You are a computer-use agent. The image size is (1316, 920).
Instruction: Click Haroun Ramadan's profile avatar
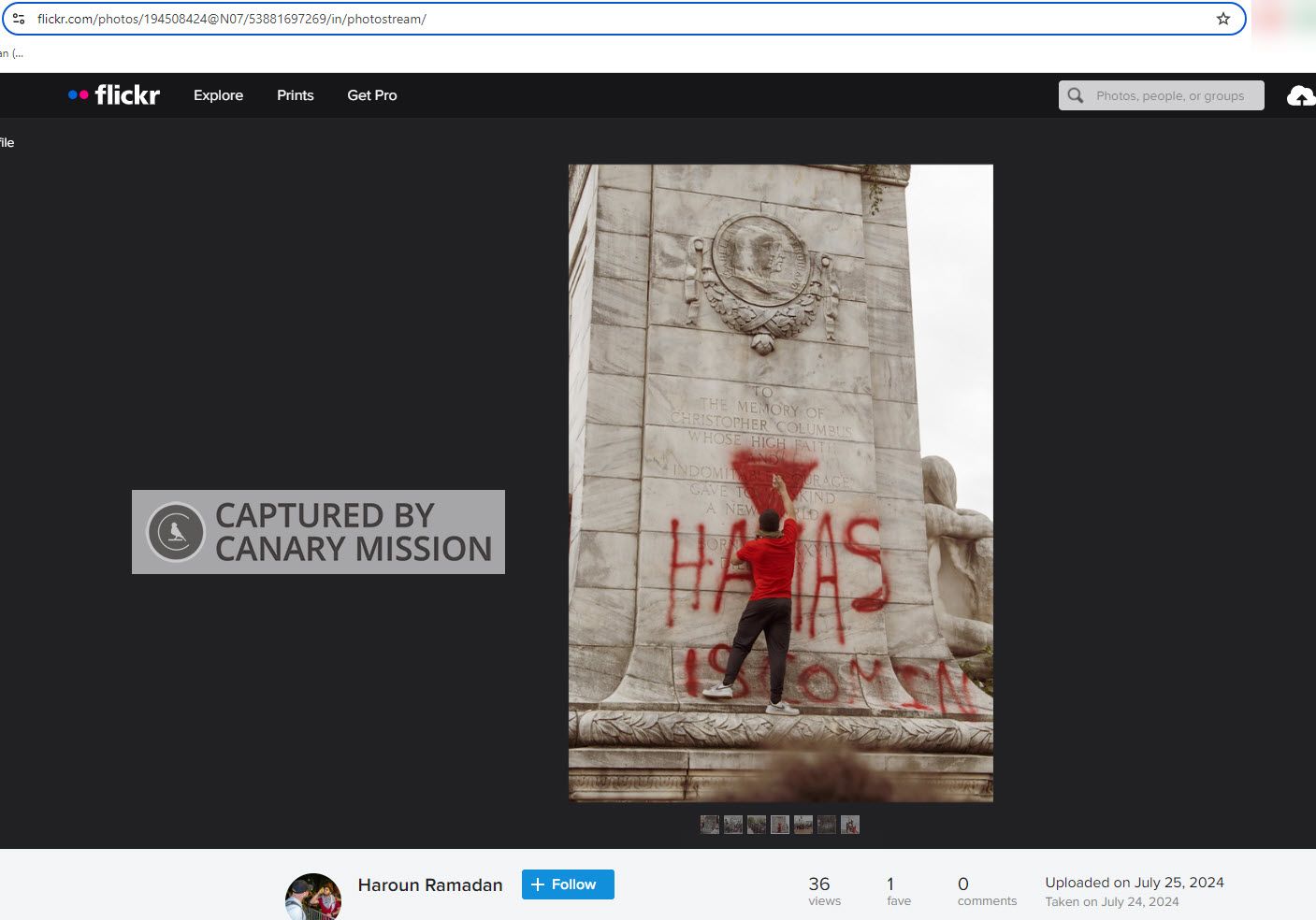[312, 897]
